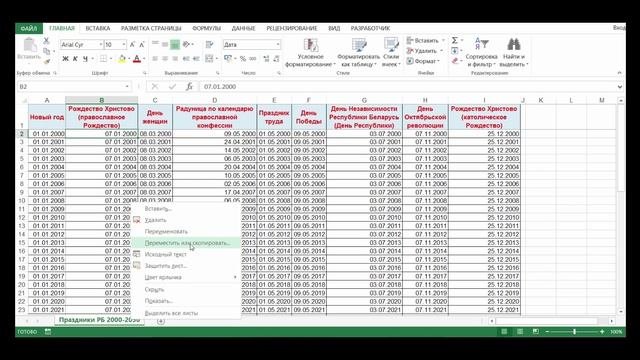Open Форматировать как таблицу gallery
640x360 pixels.
pos(359,52)
